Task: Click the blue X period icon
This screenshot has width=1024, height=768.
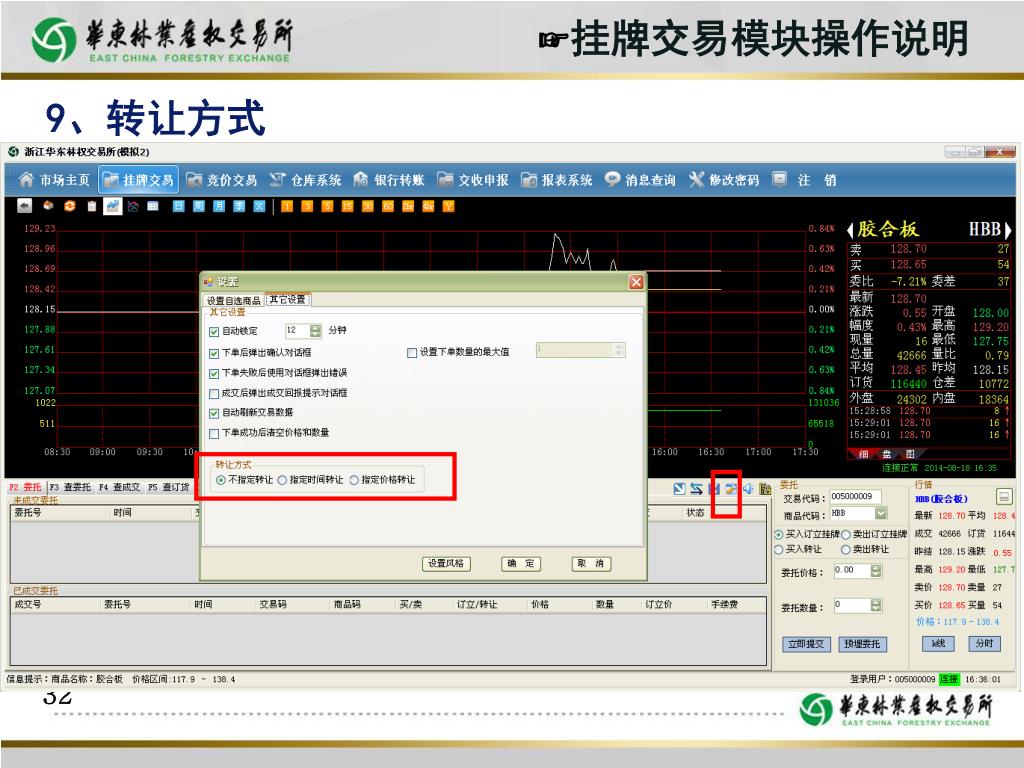Action: [259, 206]
